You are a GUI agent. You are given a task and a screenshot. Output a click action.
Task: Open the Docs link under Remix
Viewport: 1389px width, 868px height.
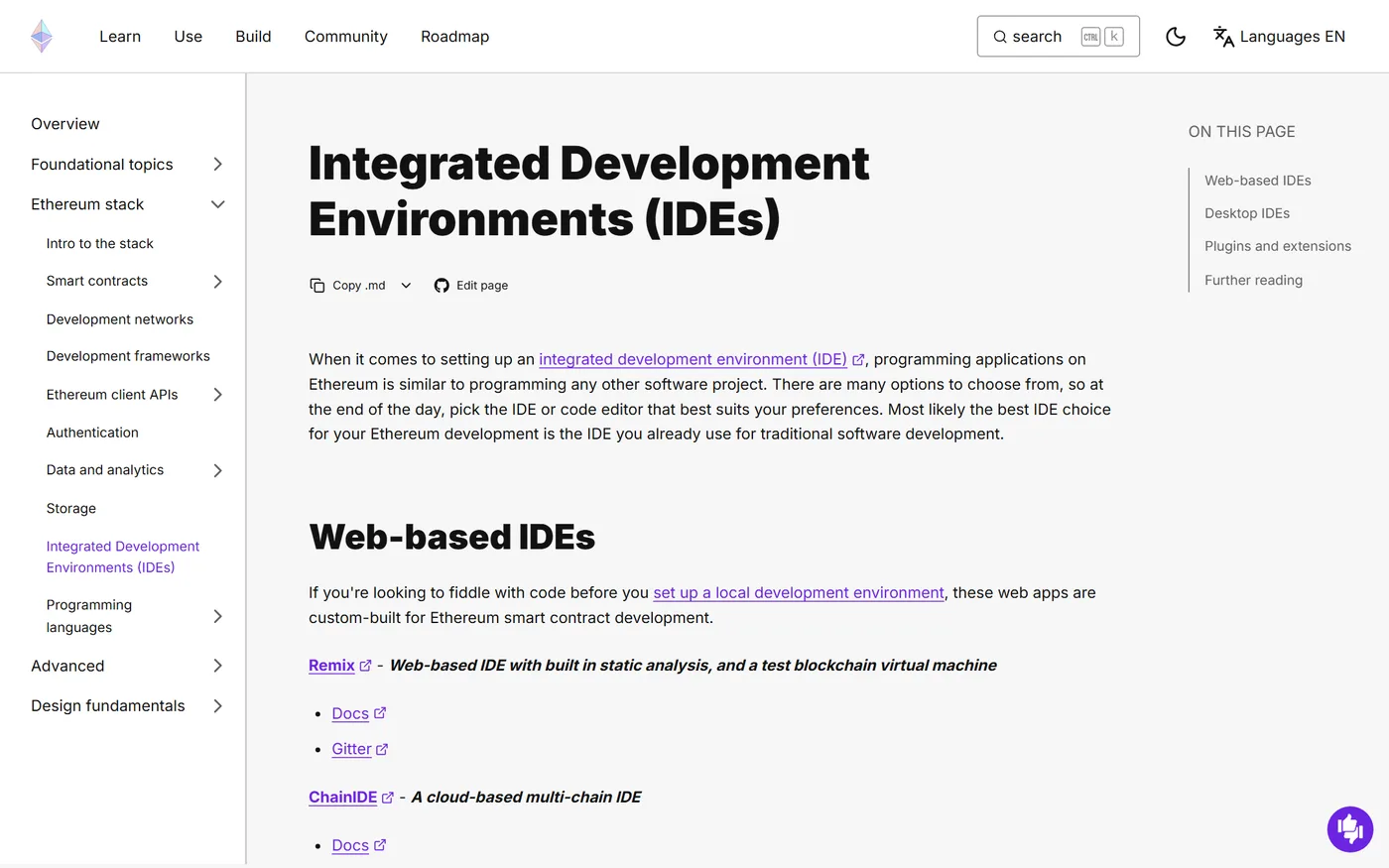(350, 714)
